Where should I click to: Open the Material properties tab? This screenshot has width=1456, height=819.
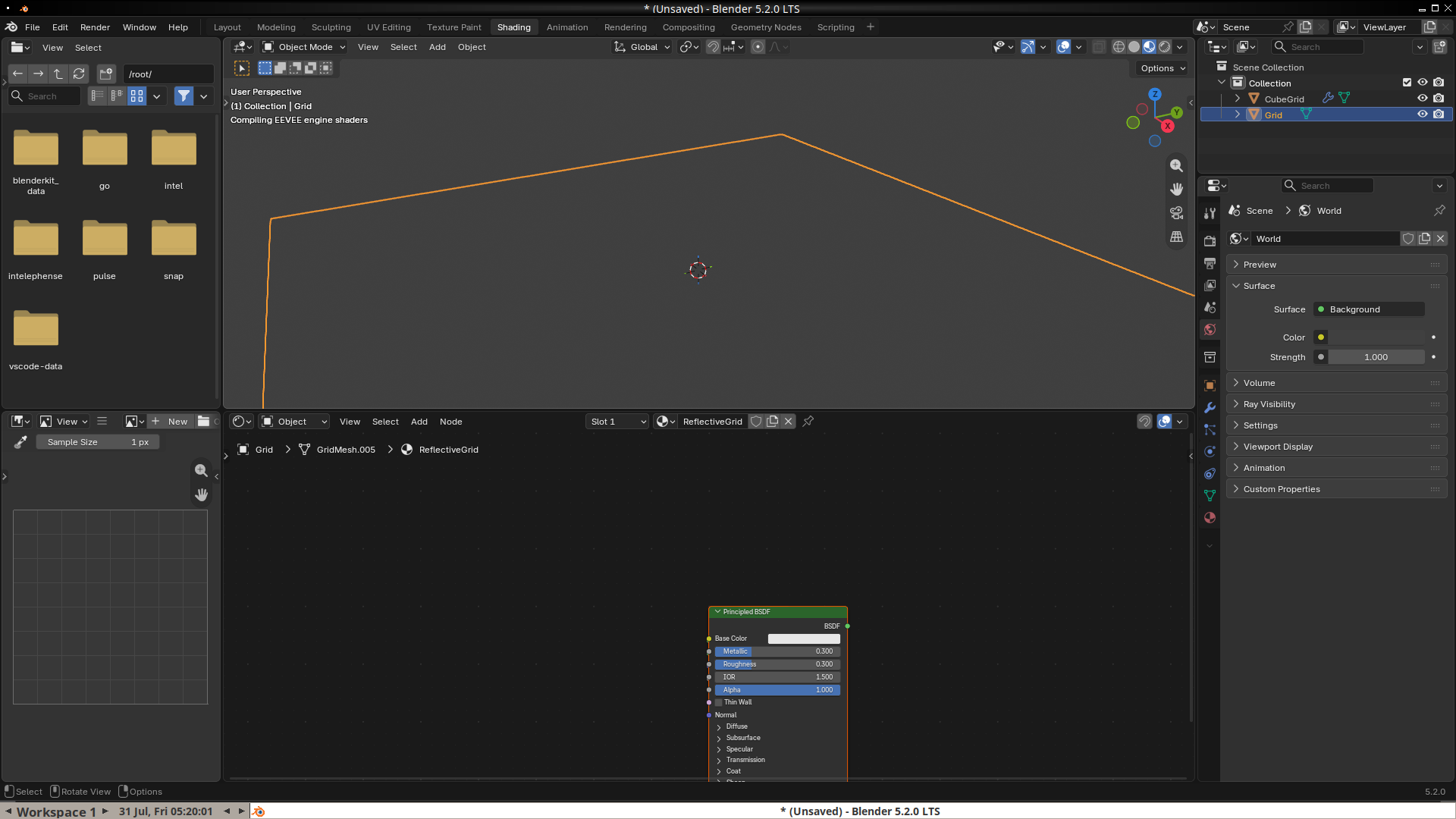(1210, 518)
